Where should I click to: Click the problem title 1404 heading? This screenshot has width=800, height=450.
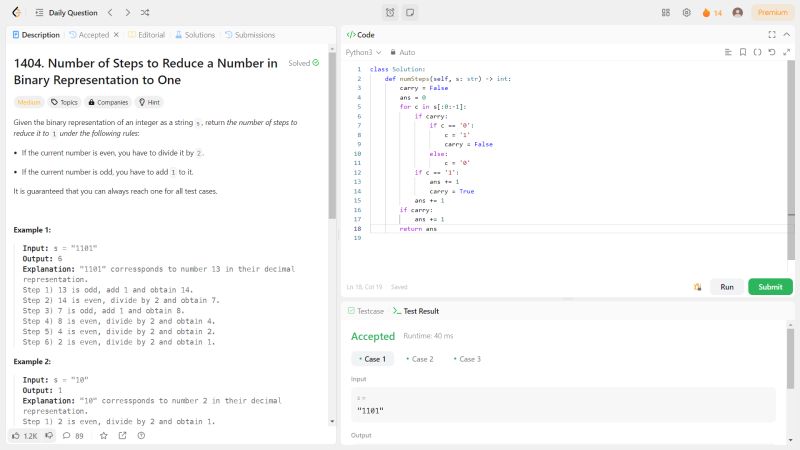point(146,71)
